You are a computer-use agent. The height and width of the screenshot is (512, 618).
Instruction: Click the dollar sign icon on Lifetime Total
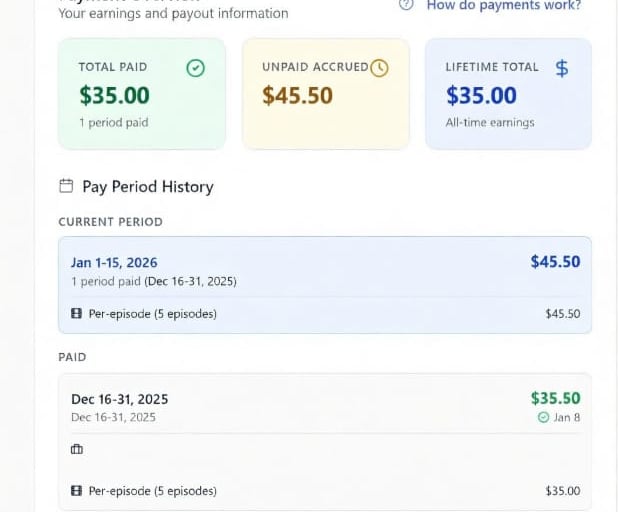(562, 68)
